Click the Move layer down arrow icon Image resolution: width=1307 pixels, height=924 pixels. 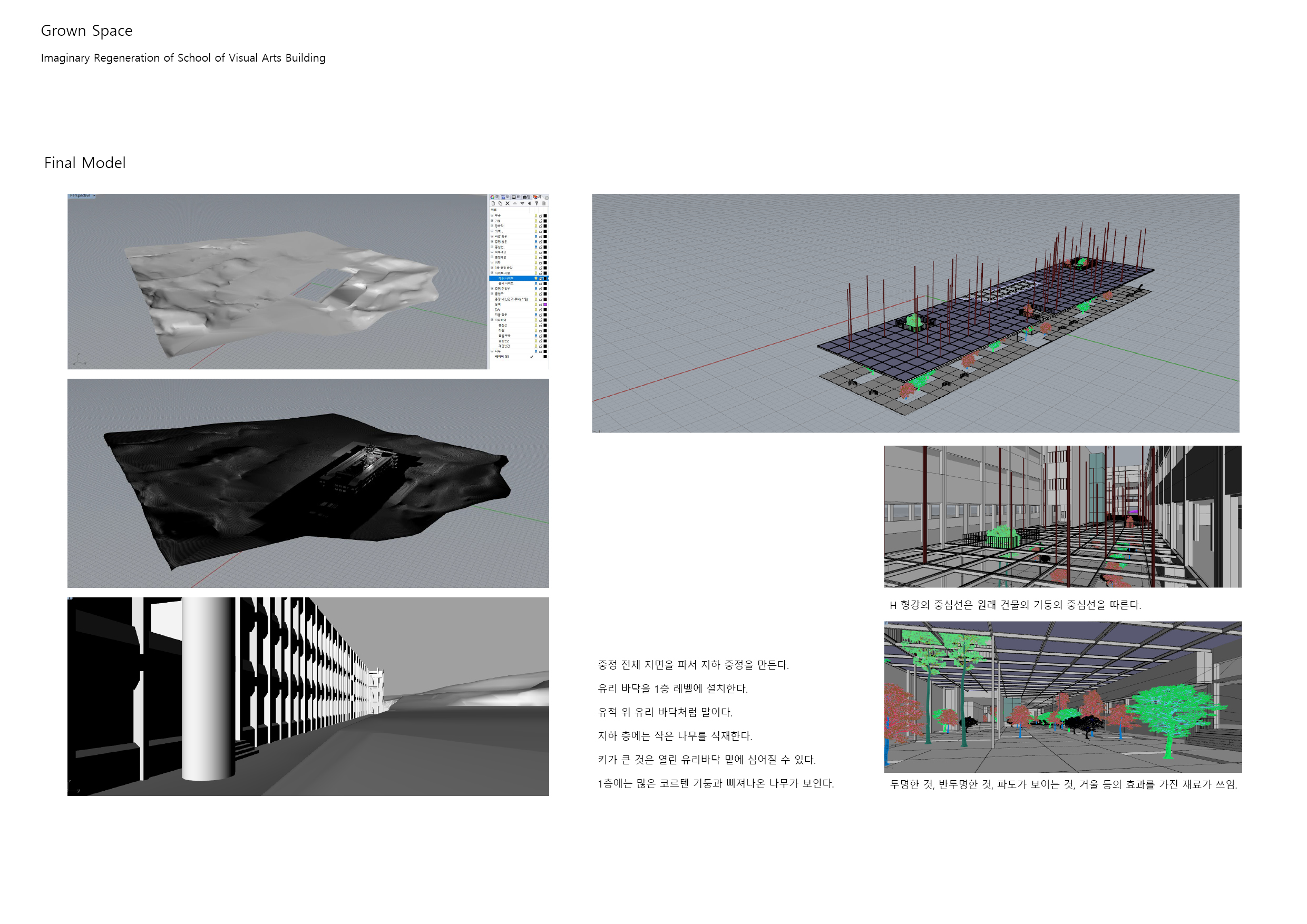coord(523,204)
